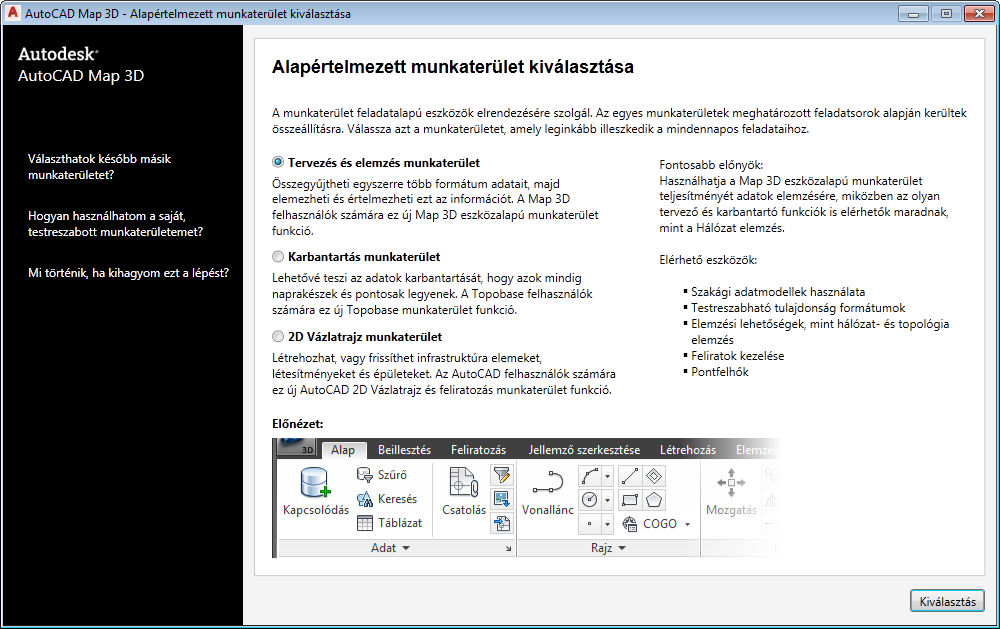The height and width of the screenshot is (629, 1000).
Task: Select the rectangle drawing tool icon
Action: [x=630, y=500]
